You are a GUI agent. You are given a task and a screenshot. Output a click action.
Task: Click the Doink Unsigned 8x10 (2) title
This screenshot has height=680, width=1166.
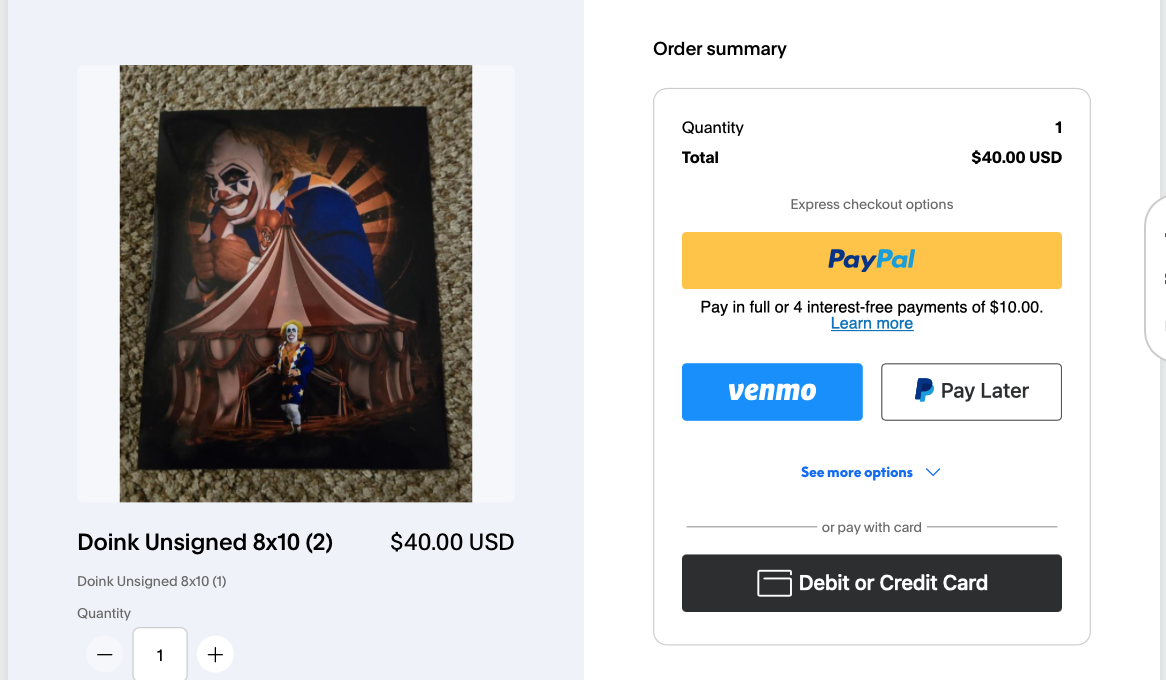point(205,542)
